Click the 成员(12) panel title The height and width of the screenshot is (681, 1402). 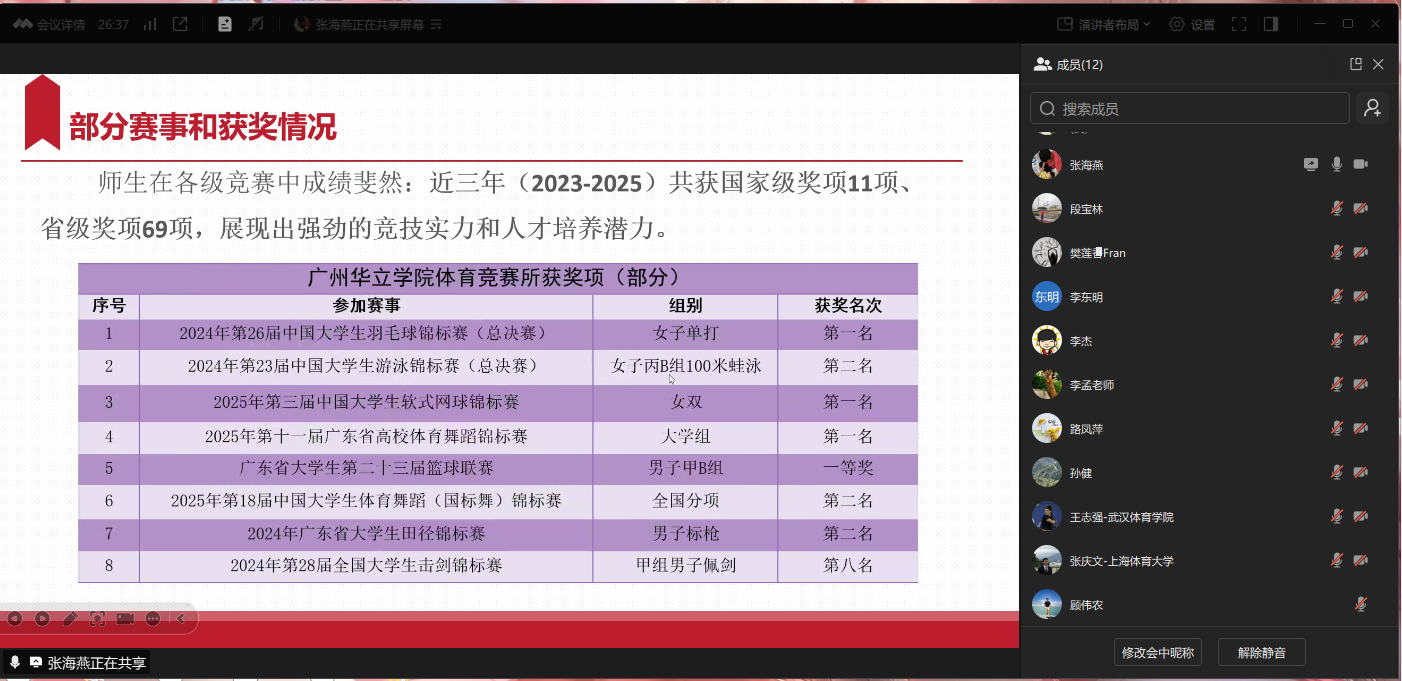[x=1080, y=64]
